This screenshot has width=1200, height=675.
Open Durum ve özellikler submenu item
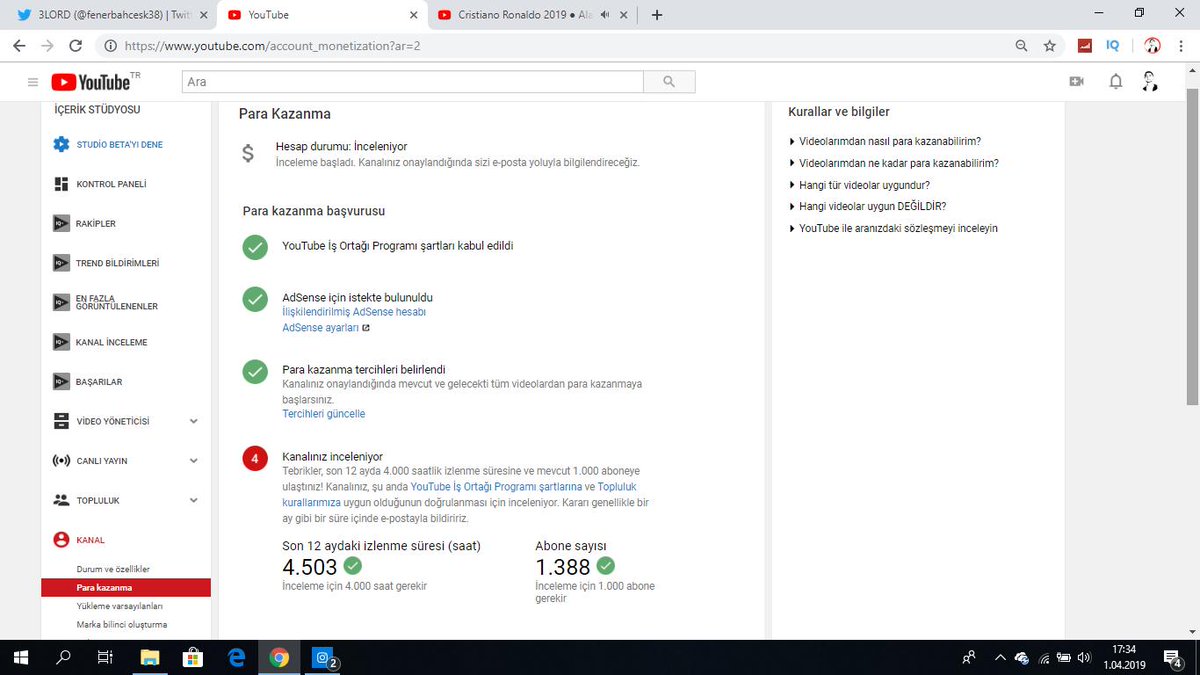pyautogui.click(x=113, y=569)
